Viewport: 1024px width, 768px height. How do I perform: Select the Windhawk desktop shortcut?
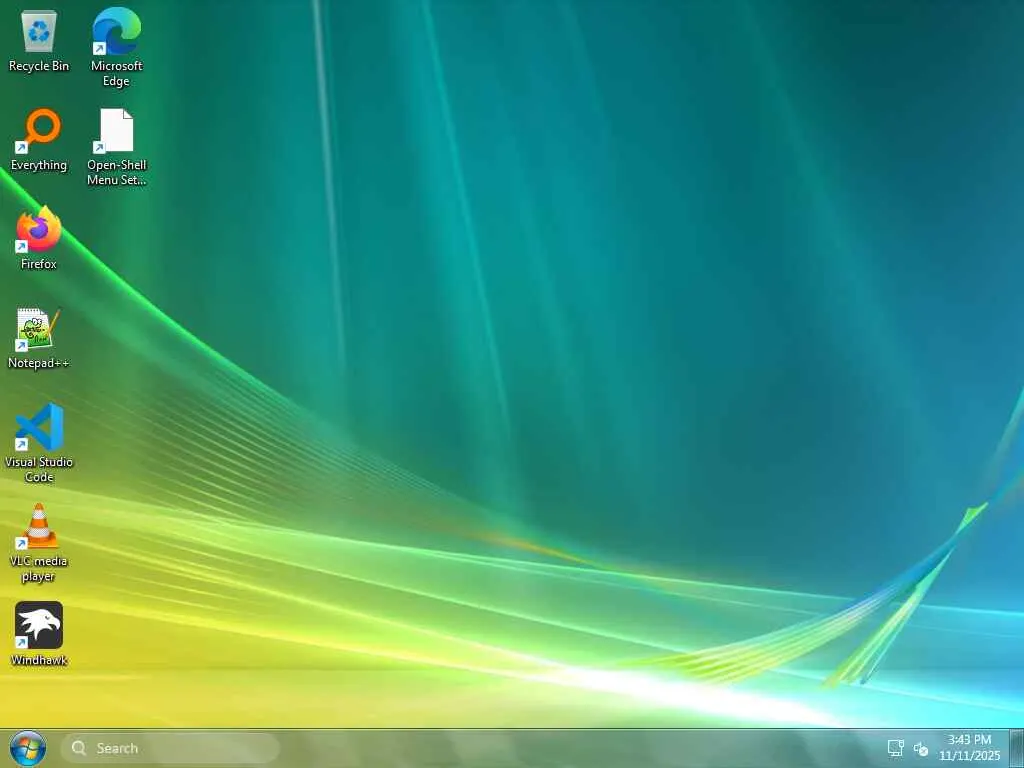point(39,634)
